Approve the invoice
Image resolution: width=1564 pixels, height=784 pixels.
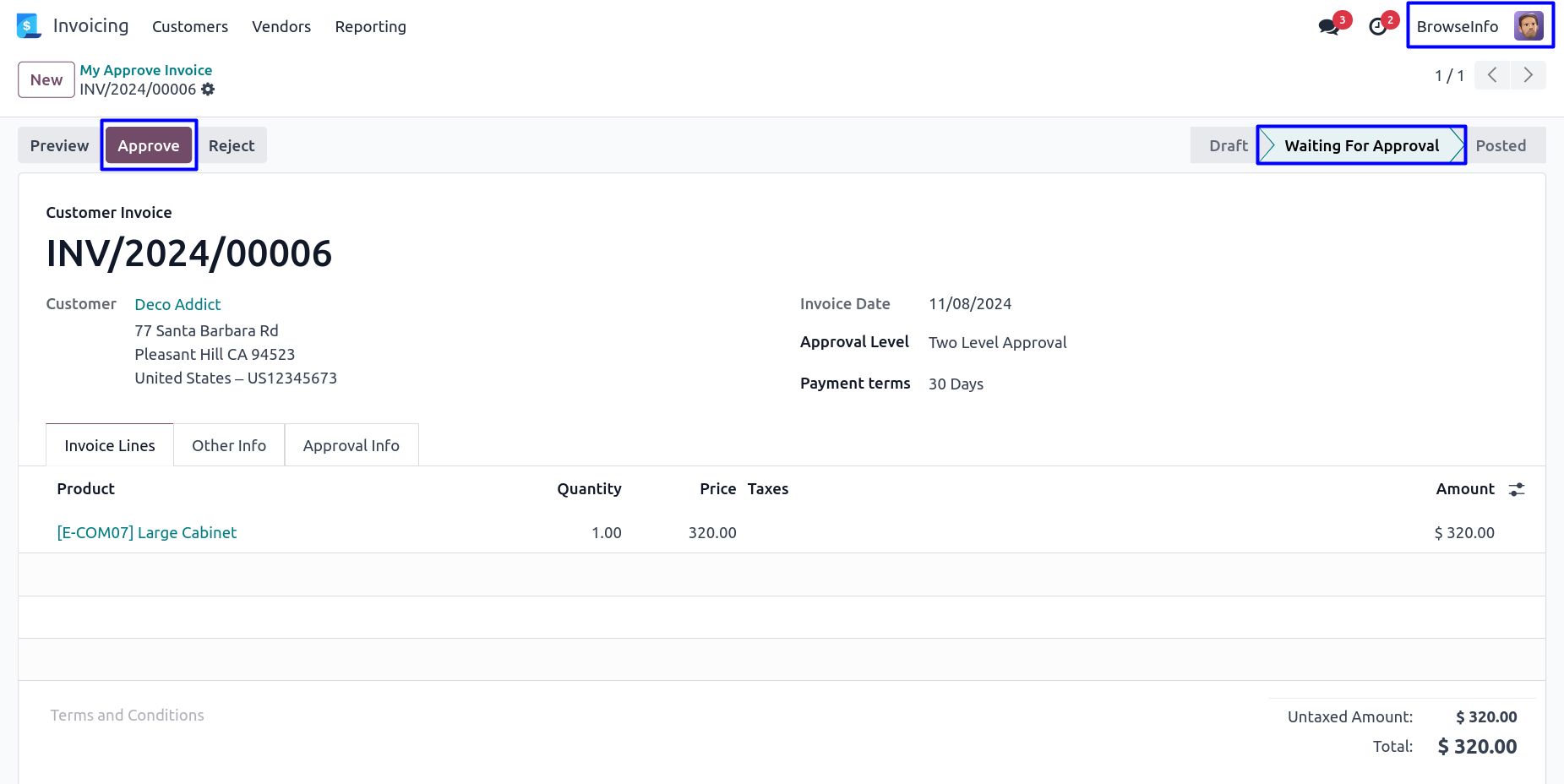tap(149, 145)
